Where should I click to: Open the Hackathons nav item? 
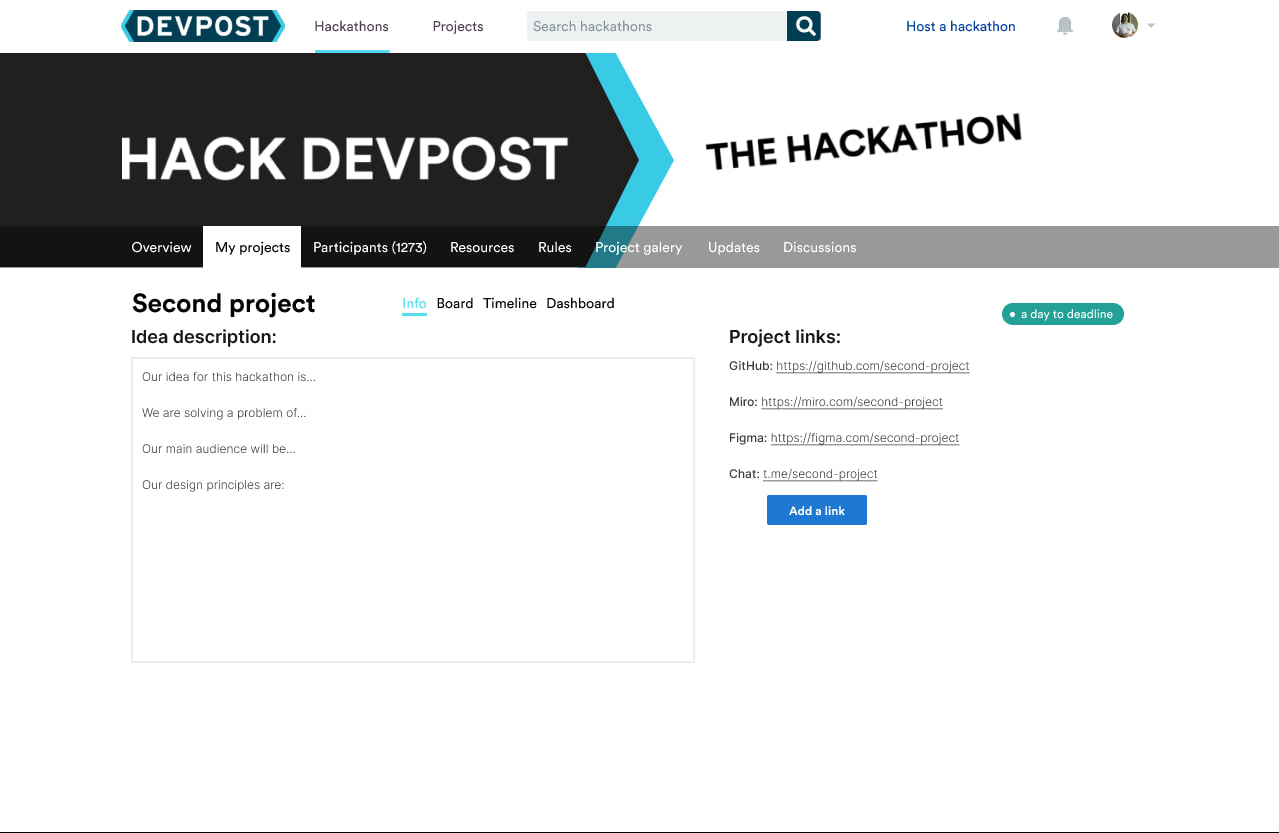(352, 26)
